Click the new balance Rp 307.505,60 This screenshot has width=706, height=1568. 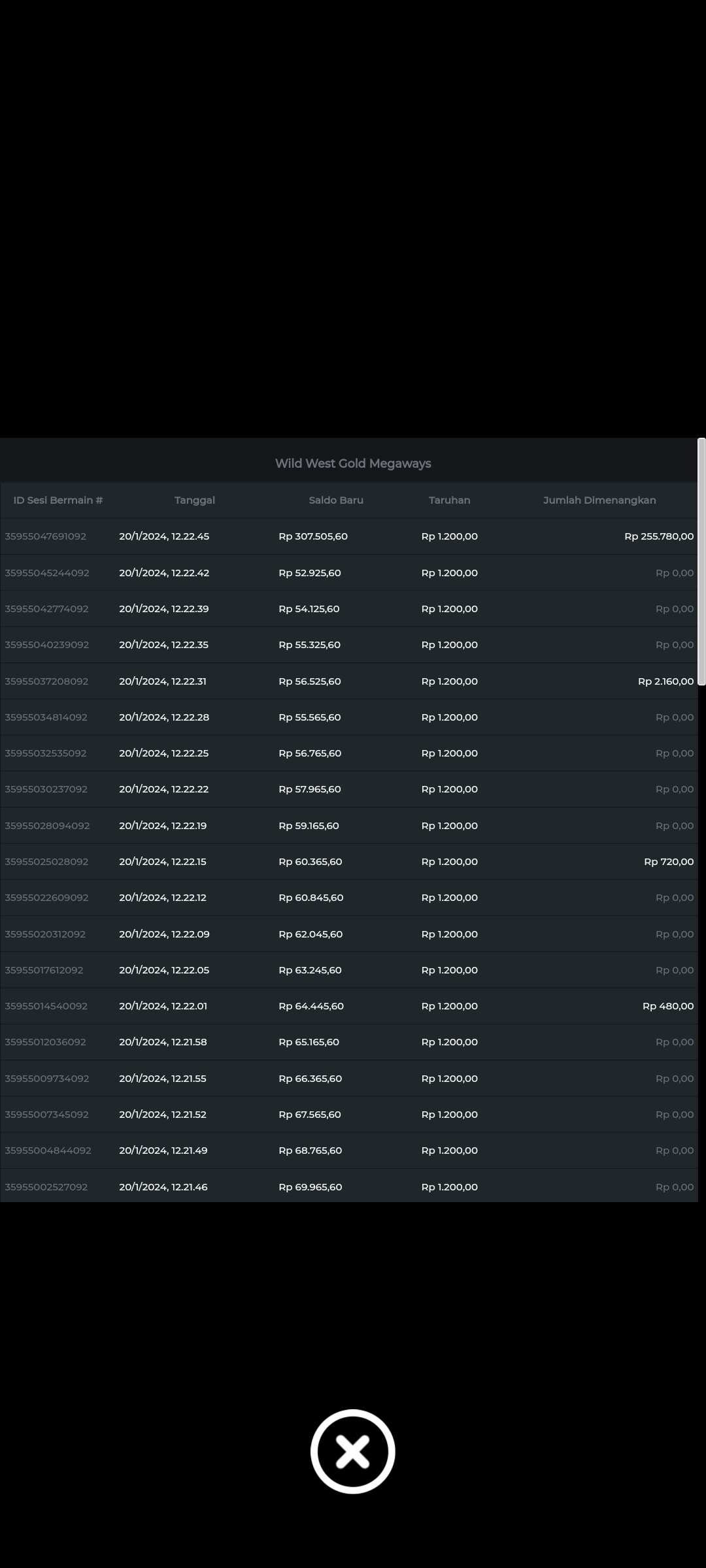(313, 536)
